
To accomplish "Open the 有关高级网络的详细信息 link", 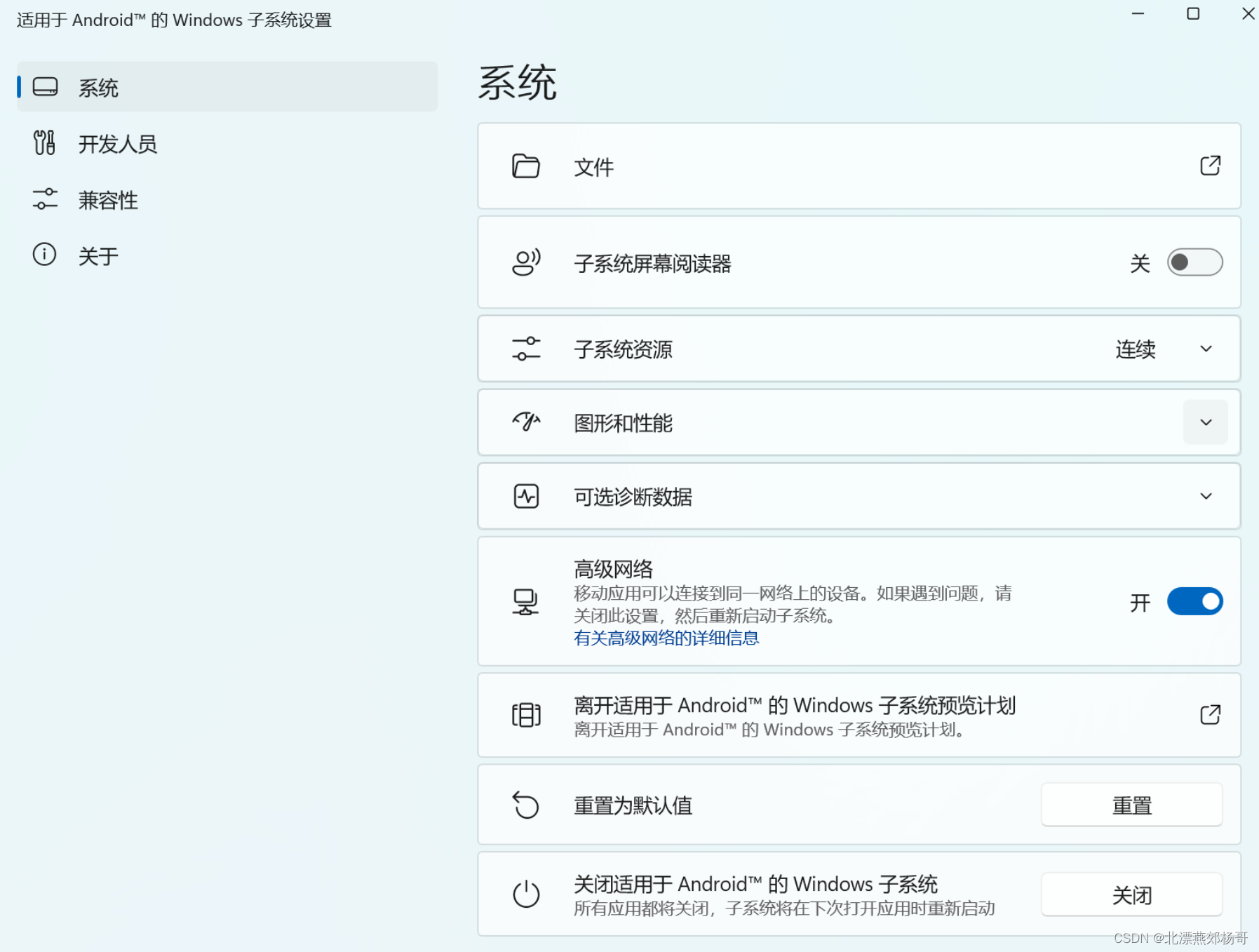I will [x=666, y=638].
